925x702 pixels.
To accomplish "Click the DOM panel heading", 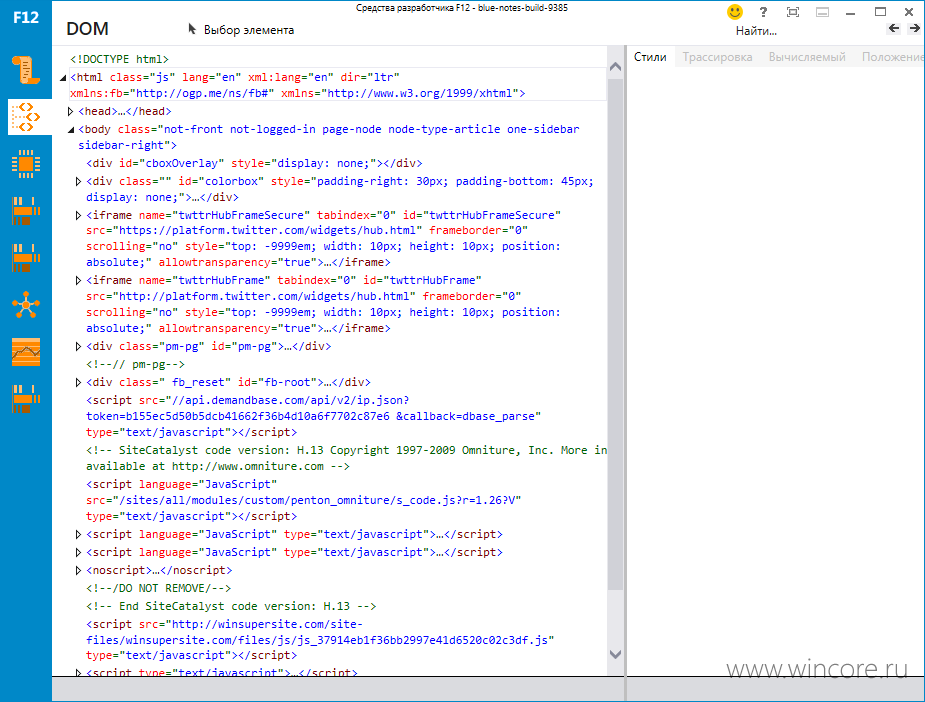I will [87, 29].
